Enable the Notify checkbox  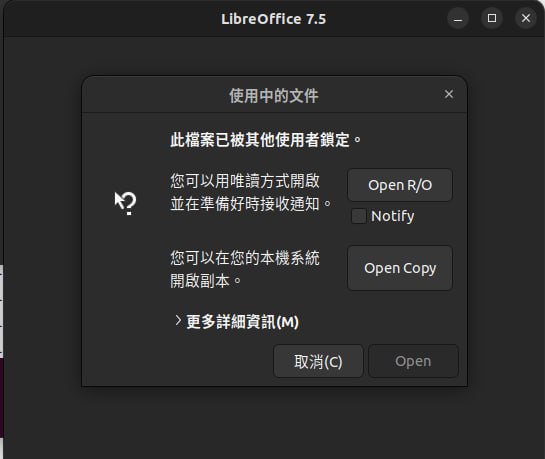[x=358, y=216]
